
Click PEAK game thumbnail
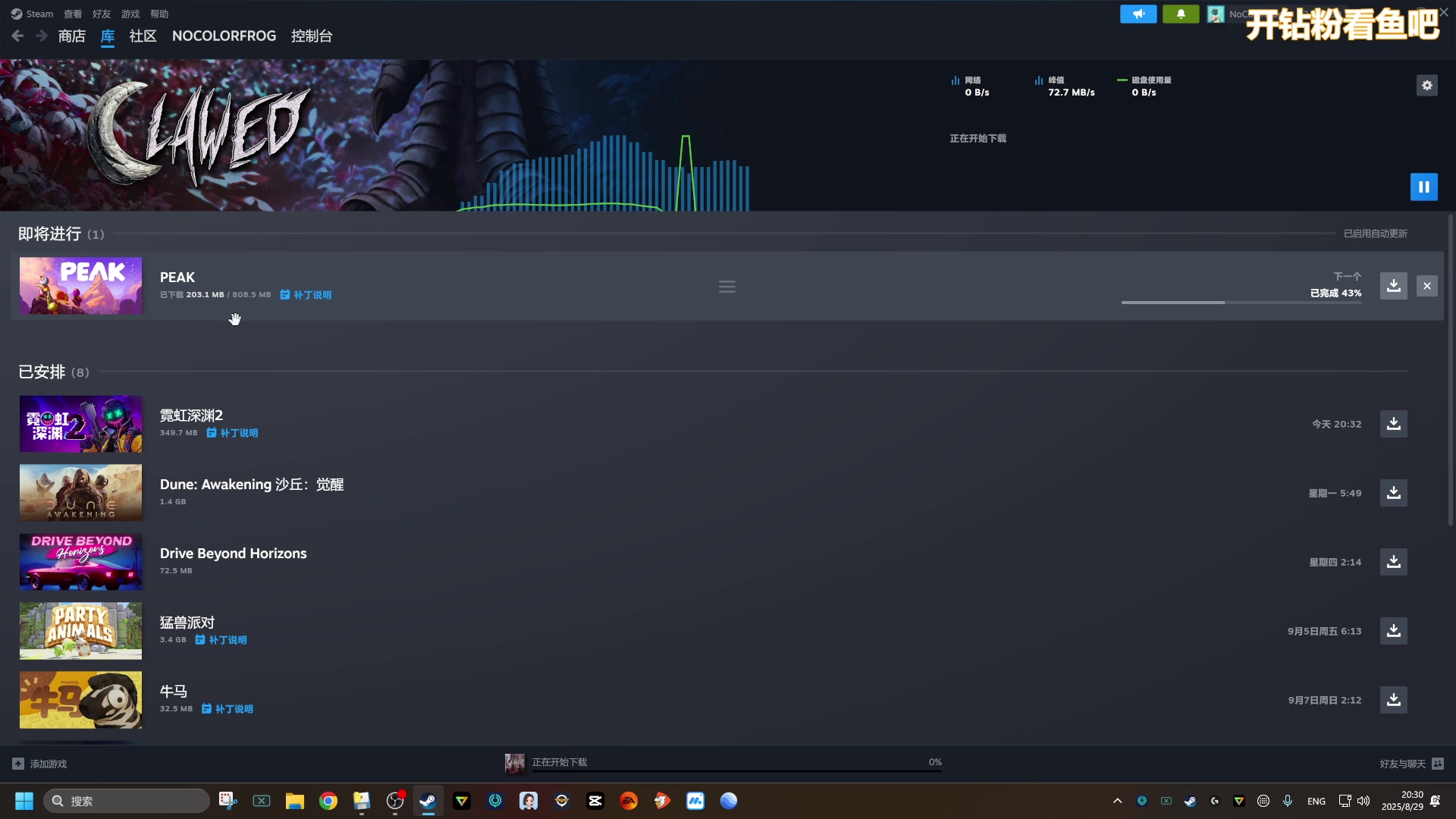(80, 286)
